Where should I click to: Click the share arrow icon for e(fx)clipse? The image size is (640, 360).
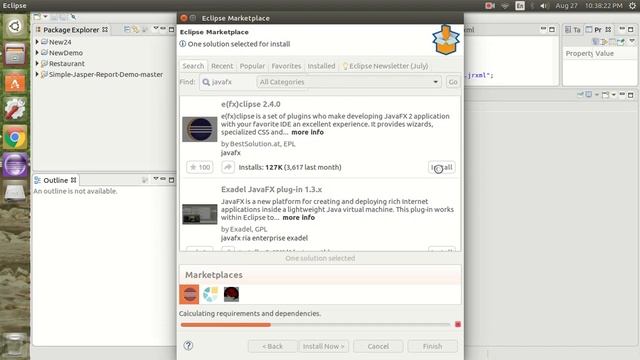pos(228,167)
